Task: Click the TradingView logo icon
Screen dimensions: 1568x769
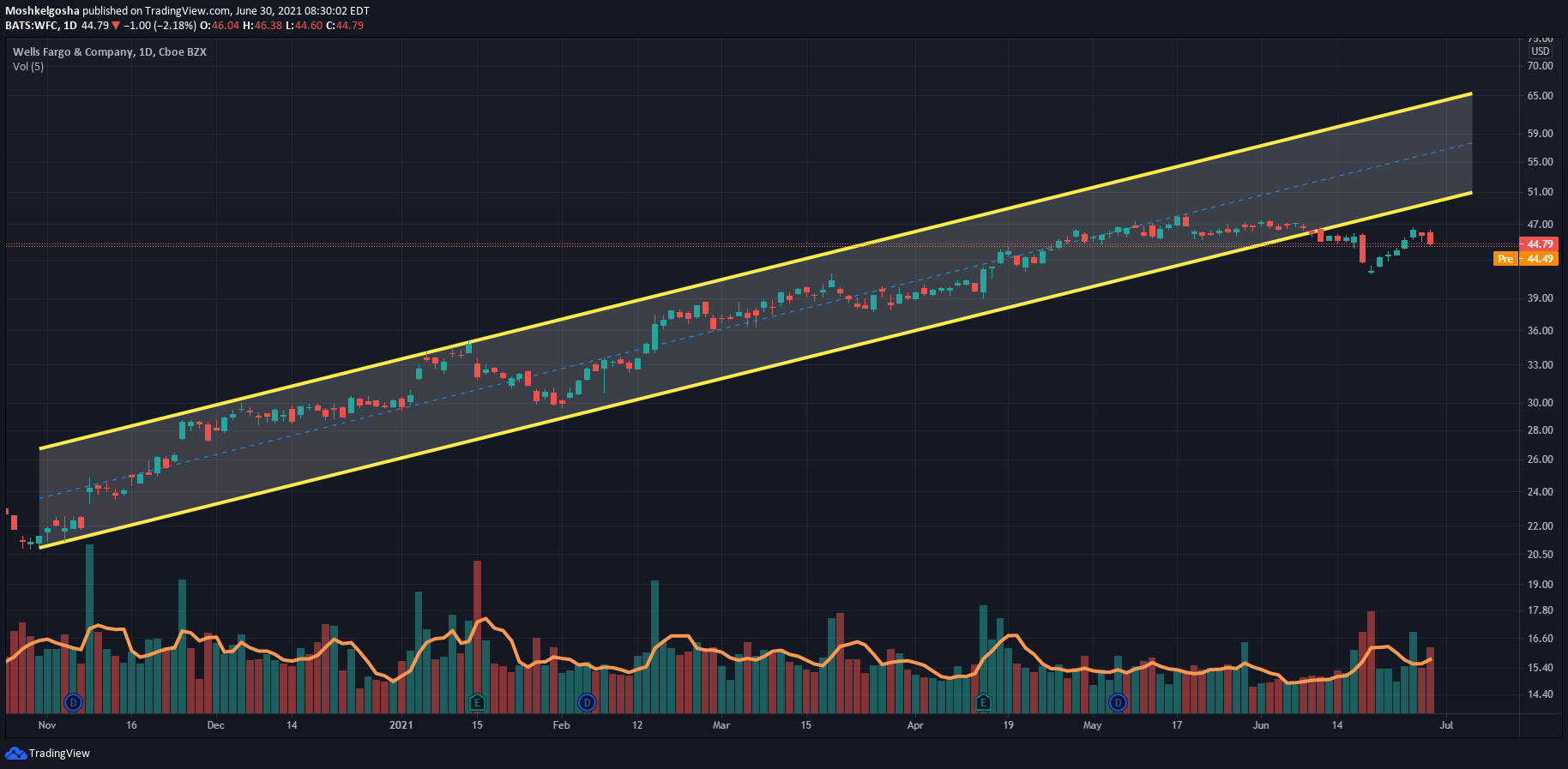Action: coord(15,753)
